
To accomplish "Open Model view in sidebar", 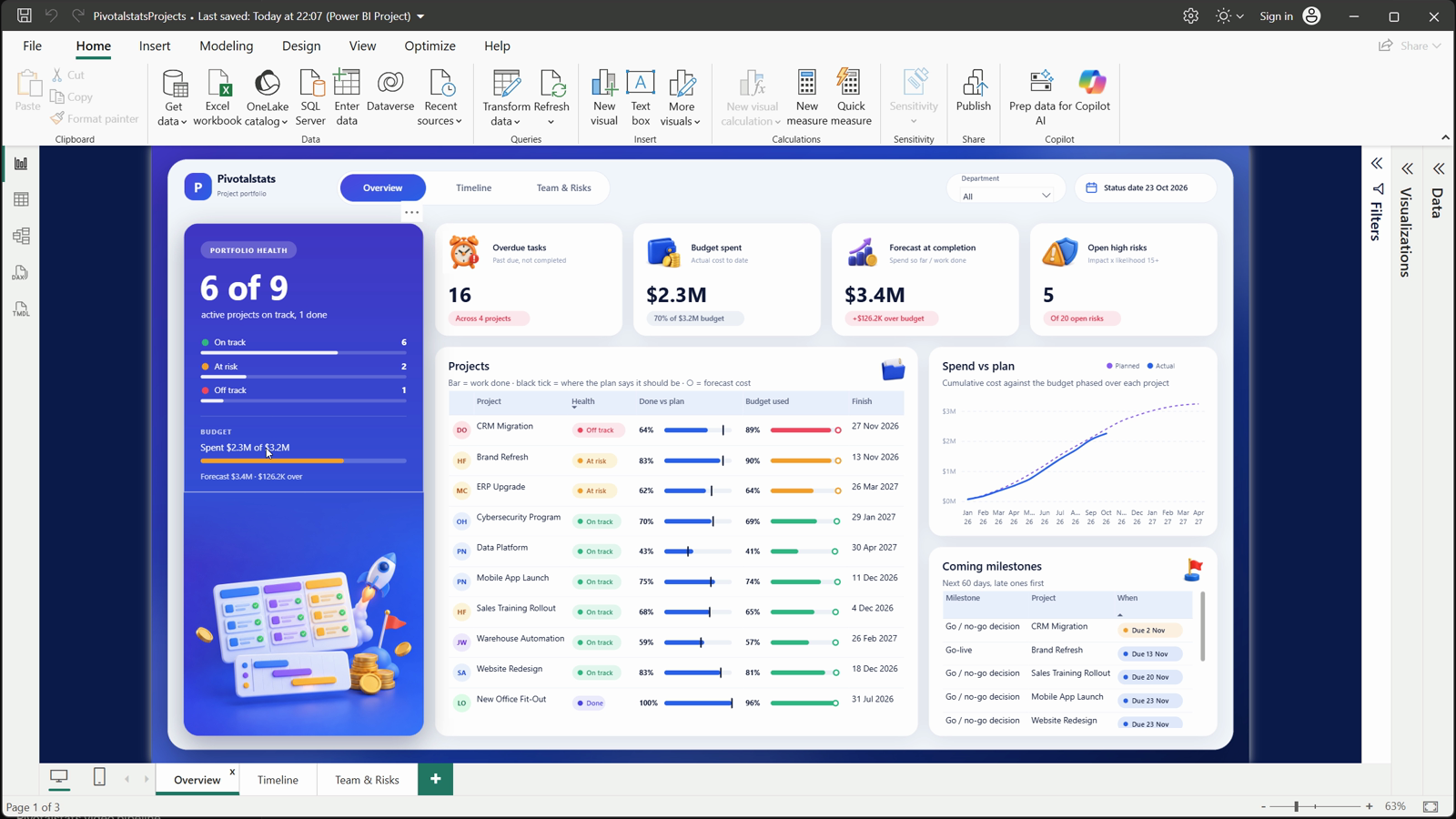I will [21, 237].
